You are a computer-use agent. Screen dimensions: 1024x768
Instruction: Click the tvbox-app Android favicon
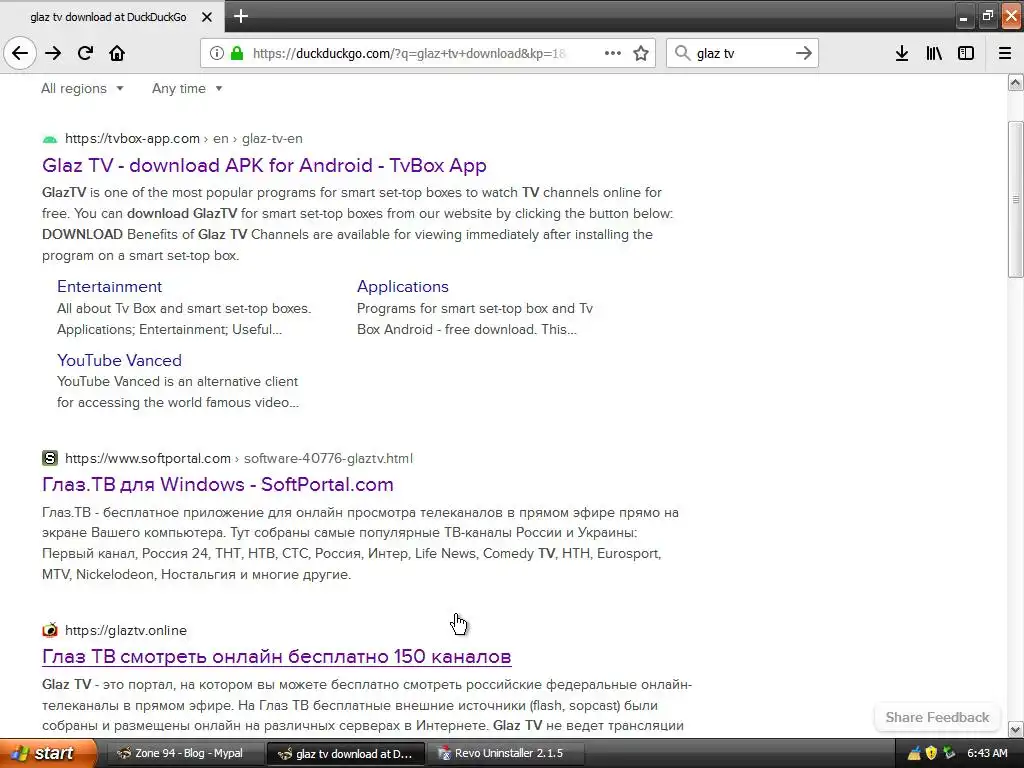[x=50, y=138]
